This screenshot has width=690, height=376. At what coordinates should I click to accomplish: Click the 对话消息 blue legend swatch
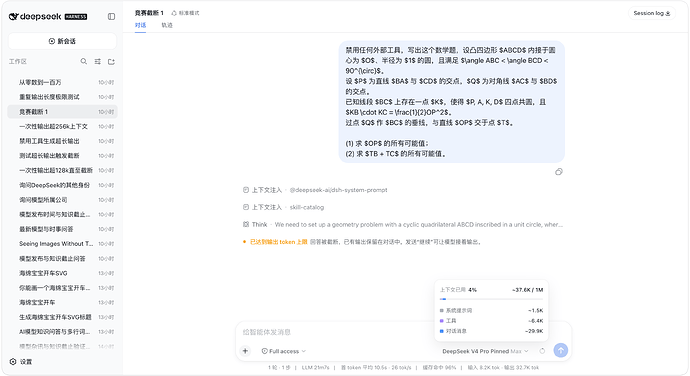[441, 331]
